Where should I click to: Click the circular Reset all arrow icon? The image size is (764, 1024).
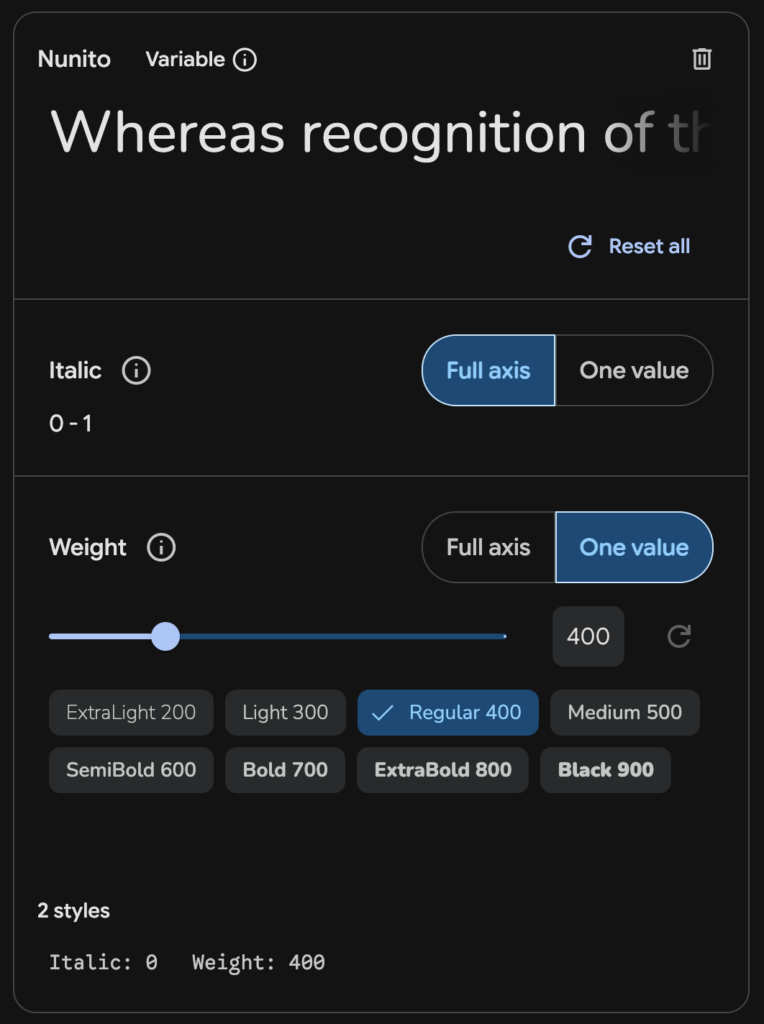(x=580, y=246)
